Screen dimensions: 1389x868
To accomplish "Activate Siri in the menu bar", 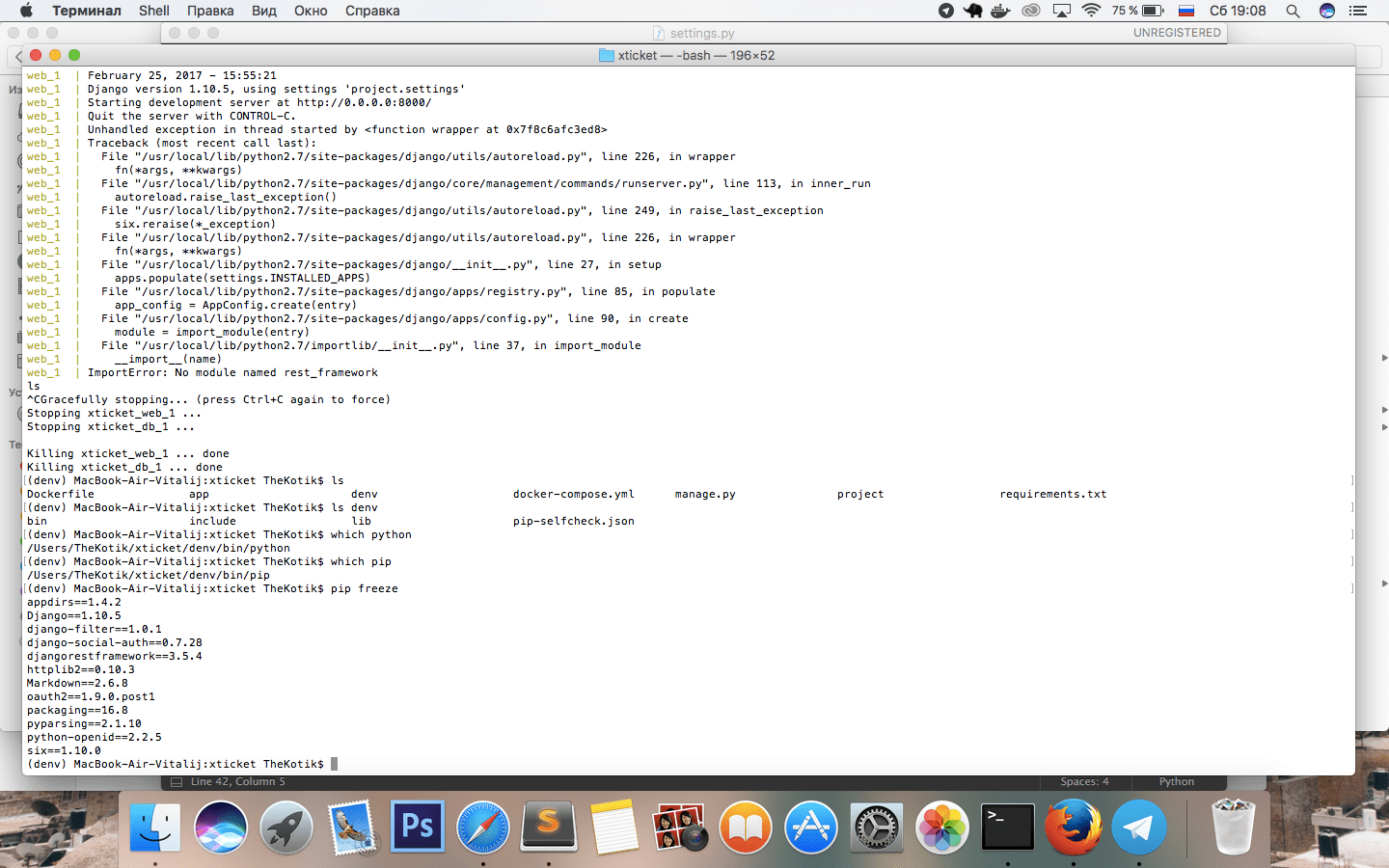I will pos(1327,11).
